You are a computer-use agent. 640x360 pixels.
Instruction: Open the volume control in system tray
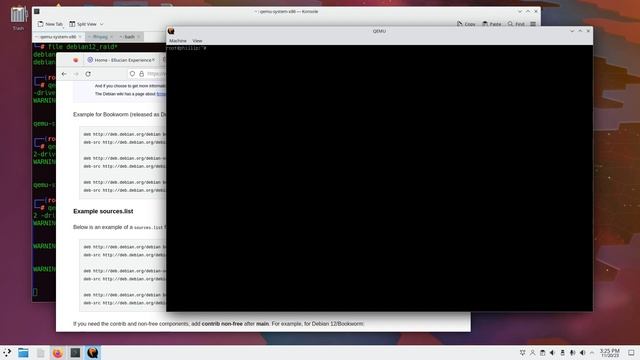pos(582,353)
